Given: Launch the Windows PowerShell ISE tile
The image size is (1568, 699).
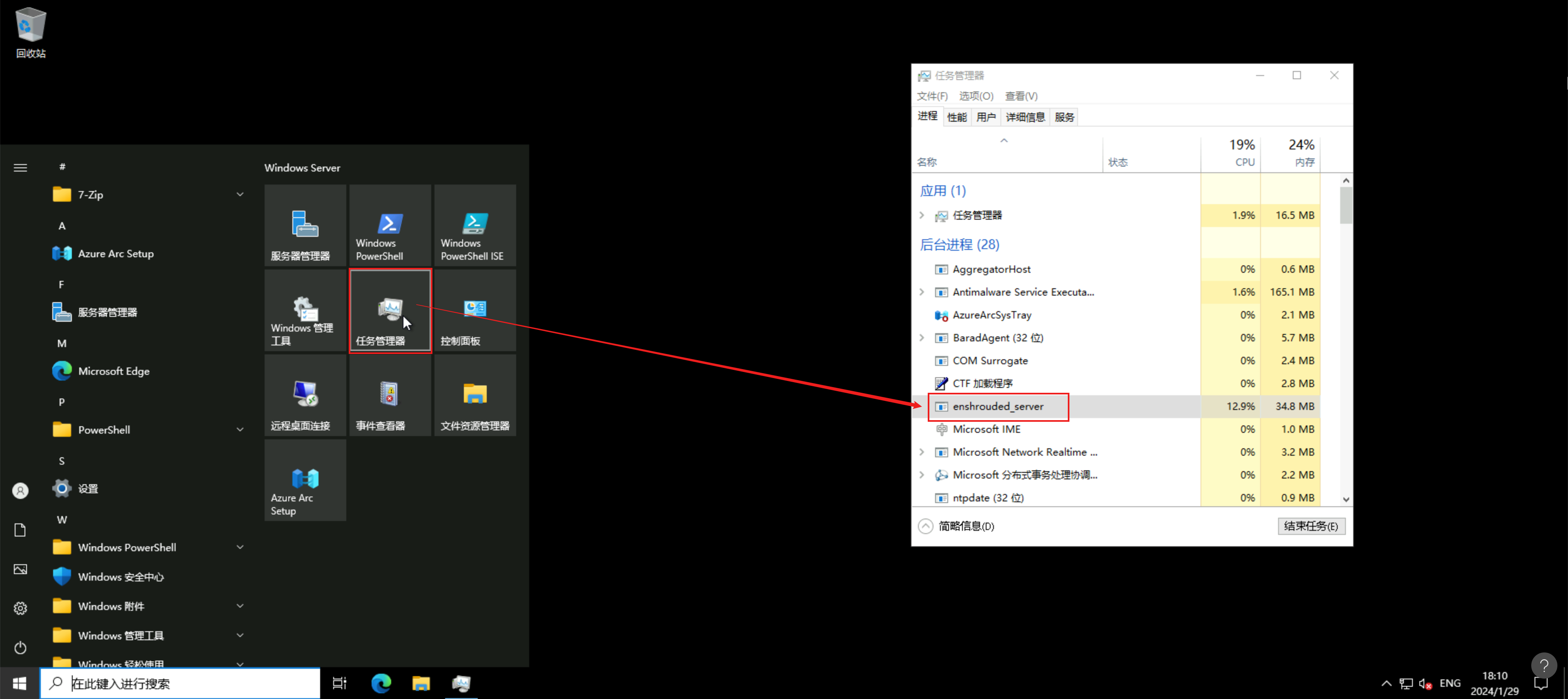Looking at the screenshot, I should click(x=475, y=225).
